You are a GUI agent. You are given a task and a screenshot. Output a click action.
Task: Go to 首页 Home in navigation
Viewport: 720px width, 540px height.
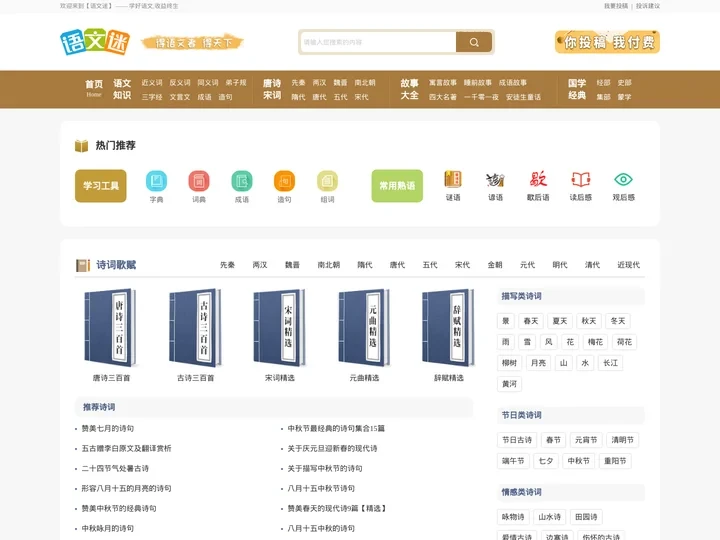(94, 88)
